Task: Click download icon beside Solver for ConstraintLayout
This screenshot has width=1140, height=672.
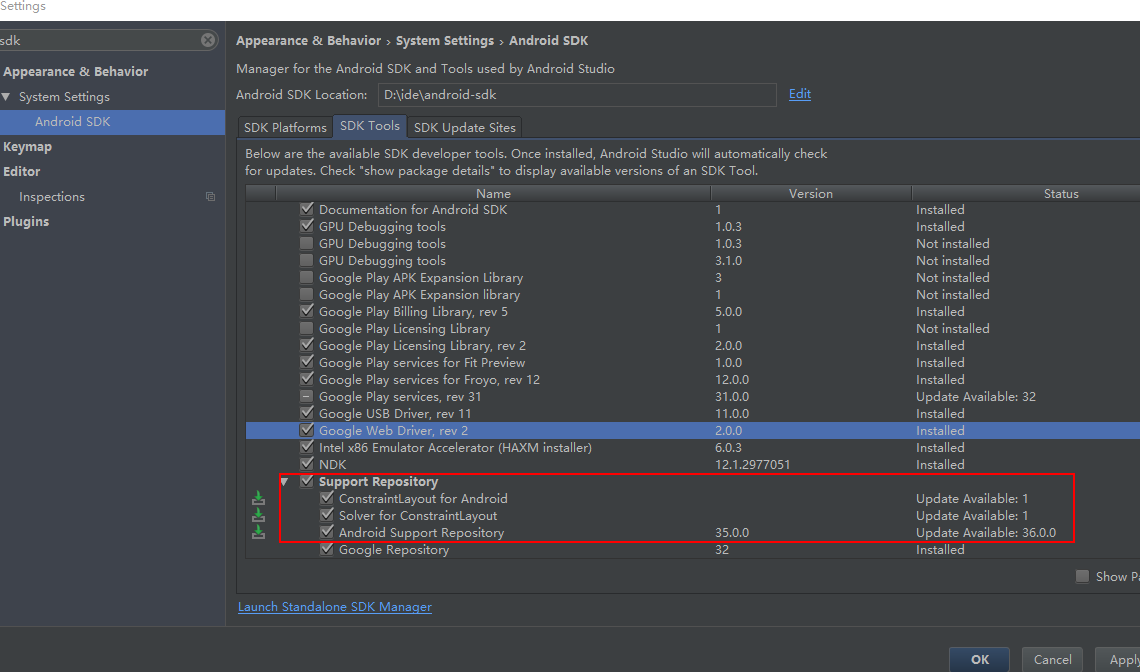Action: pyautogui.click(x=258, y=516)
